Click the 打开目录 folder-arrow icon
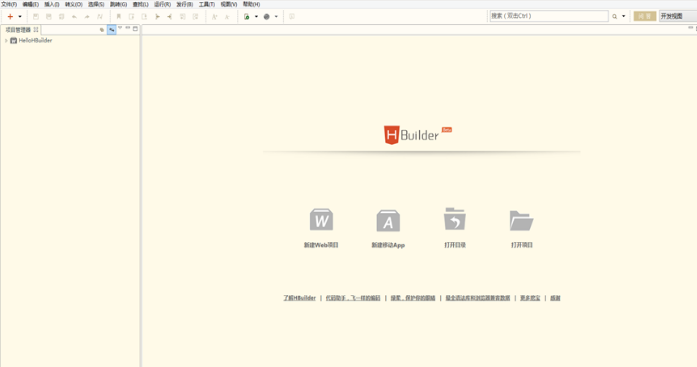Screen dimensions: 697x367 point(455,219)
